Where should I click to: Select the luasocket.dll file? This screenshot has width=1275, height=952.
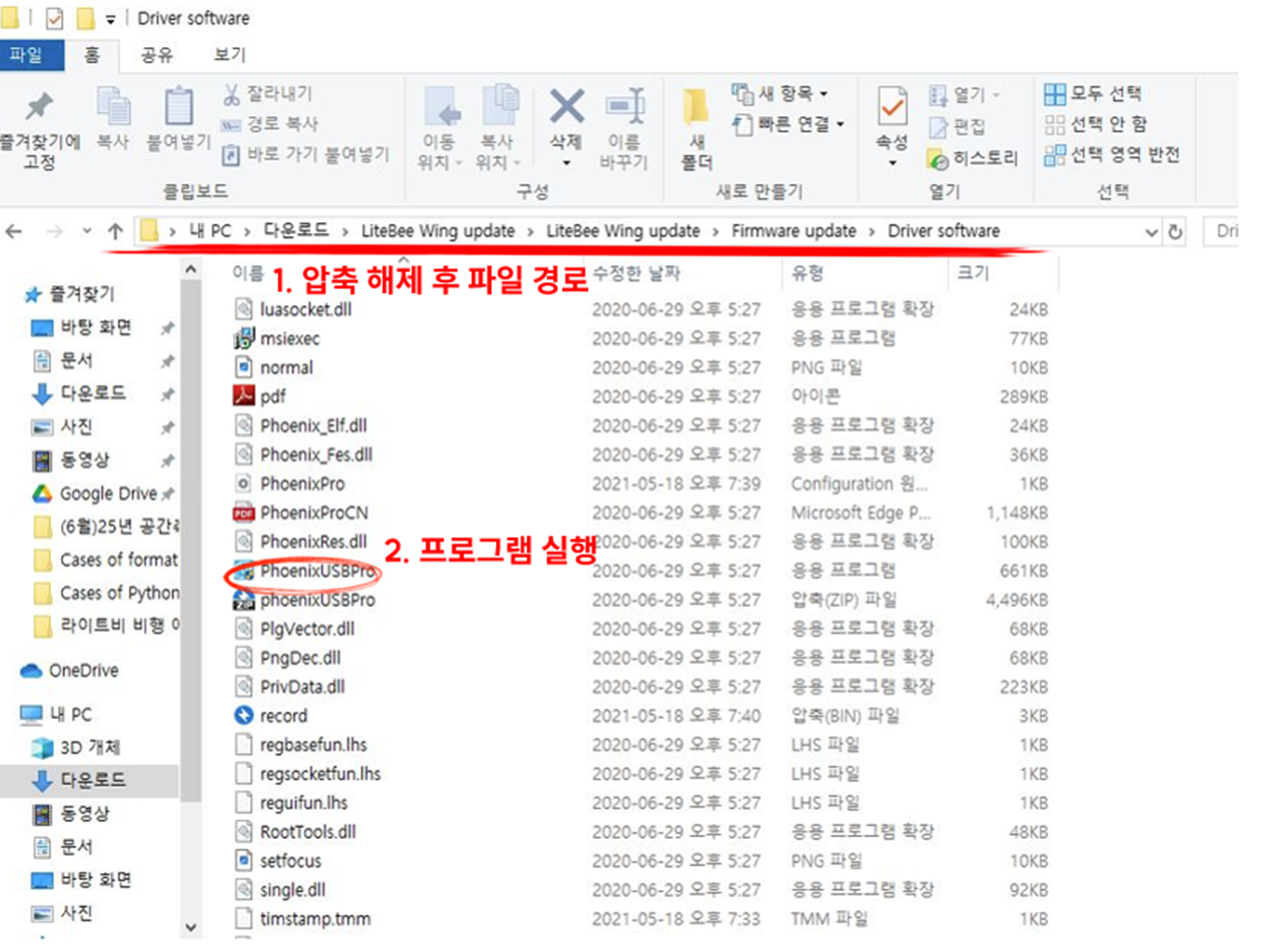pos(305,309)
